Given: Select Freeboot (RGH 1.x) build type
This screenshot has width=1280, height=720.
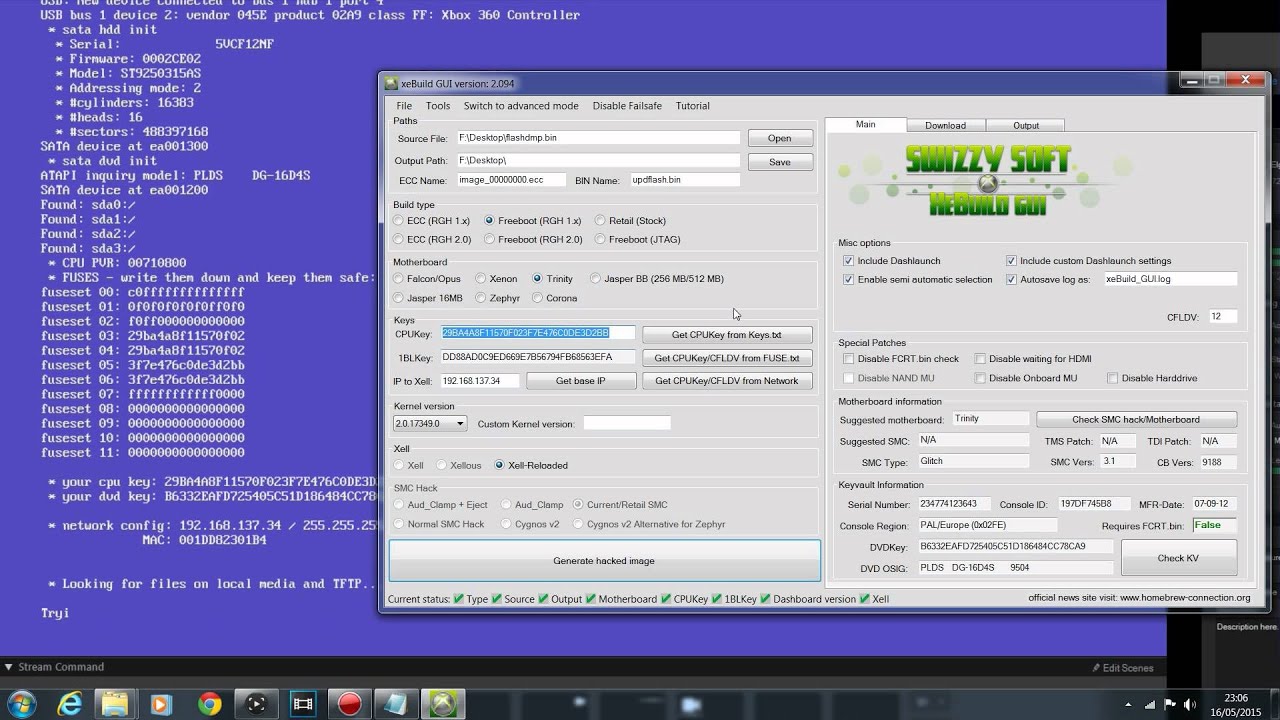Looking at the screenshot, I should [532, 221].
